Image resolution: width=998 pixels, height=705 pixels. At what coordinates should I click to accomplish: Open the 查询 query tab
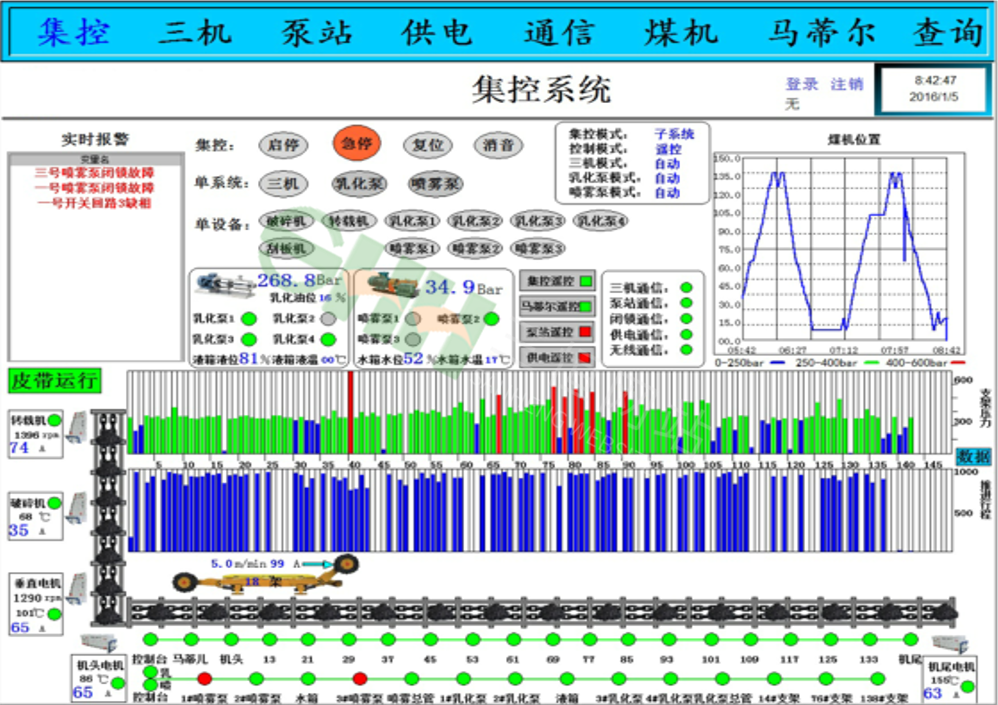pos(946,33)
